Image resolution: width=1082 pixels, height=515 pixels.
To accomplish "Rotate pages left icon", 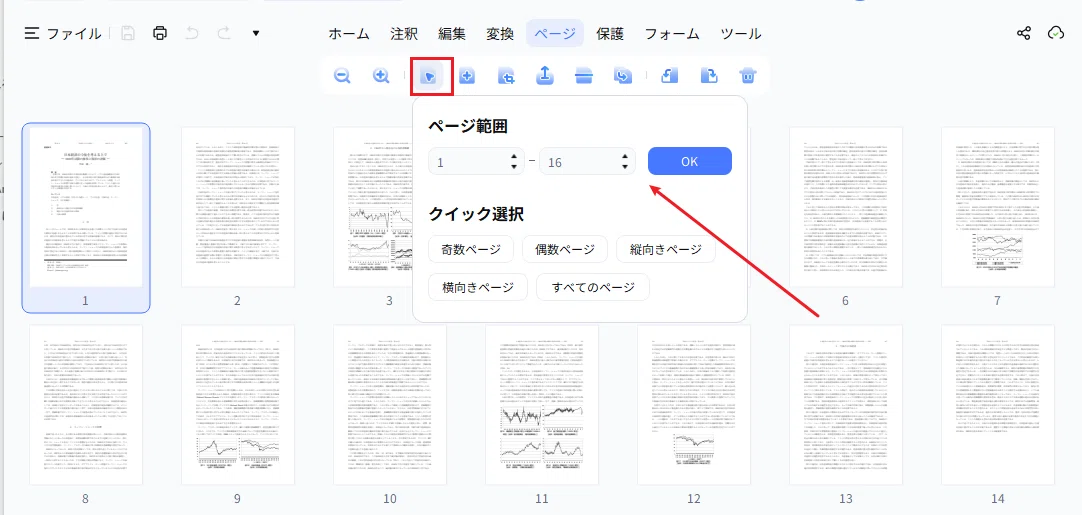I will point(669,76).
